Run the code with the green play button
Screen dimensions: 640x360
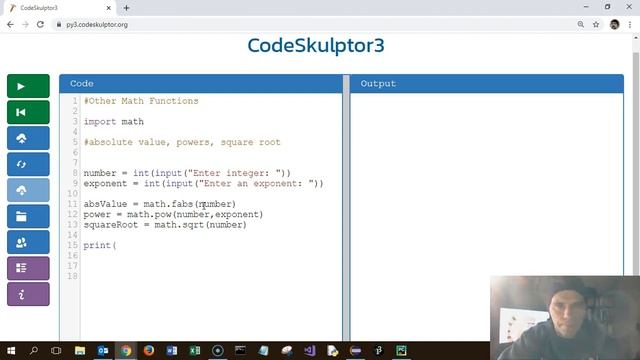pos(28,86)
